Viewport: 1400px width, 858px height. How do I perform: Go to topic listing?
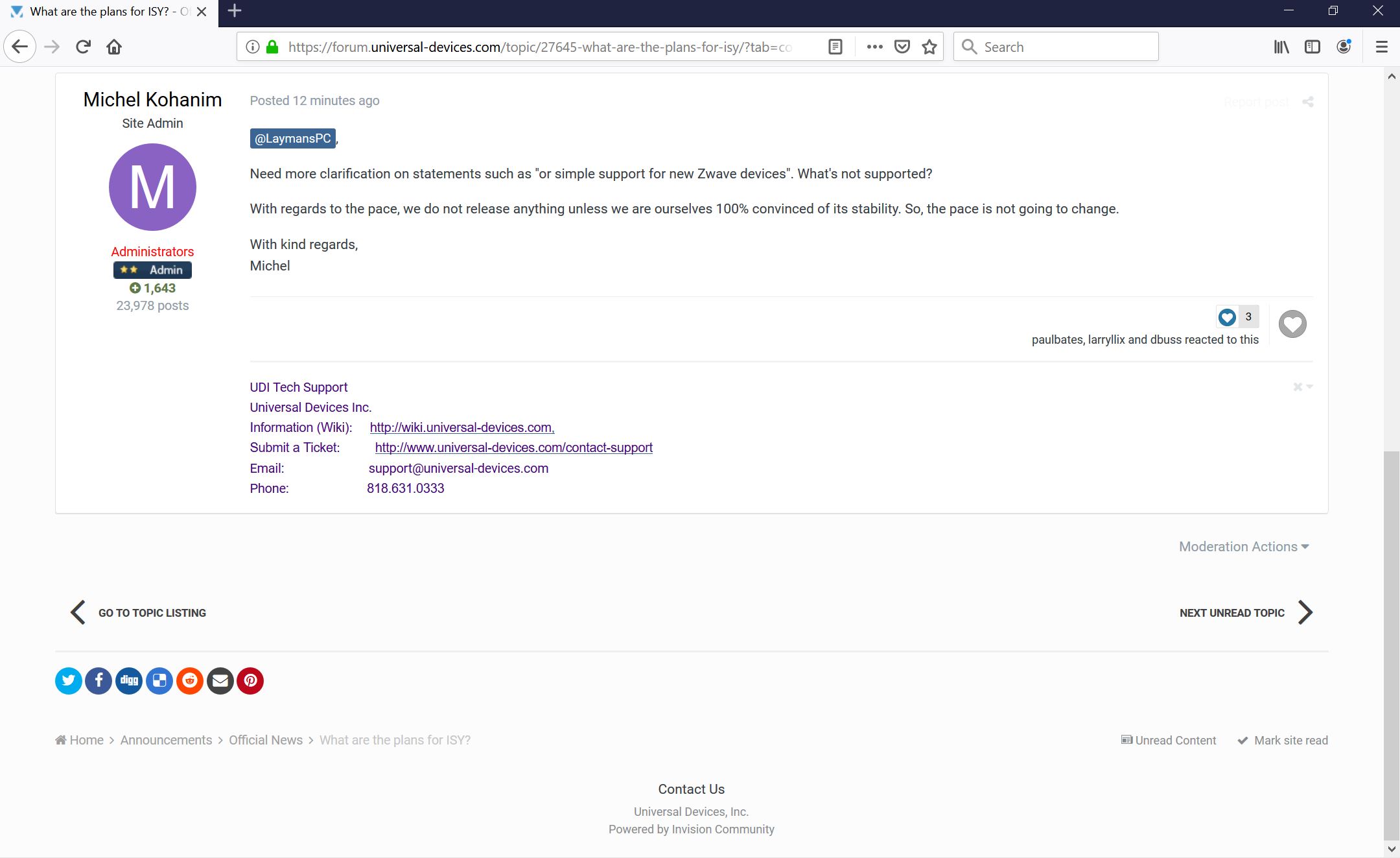(138, 612)
